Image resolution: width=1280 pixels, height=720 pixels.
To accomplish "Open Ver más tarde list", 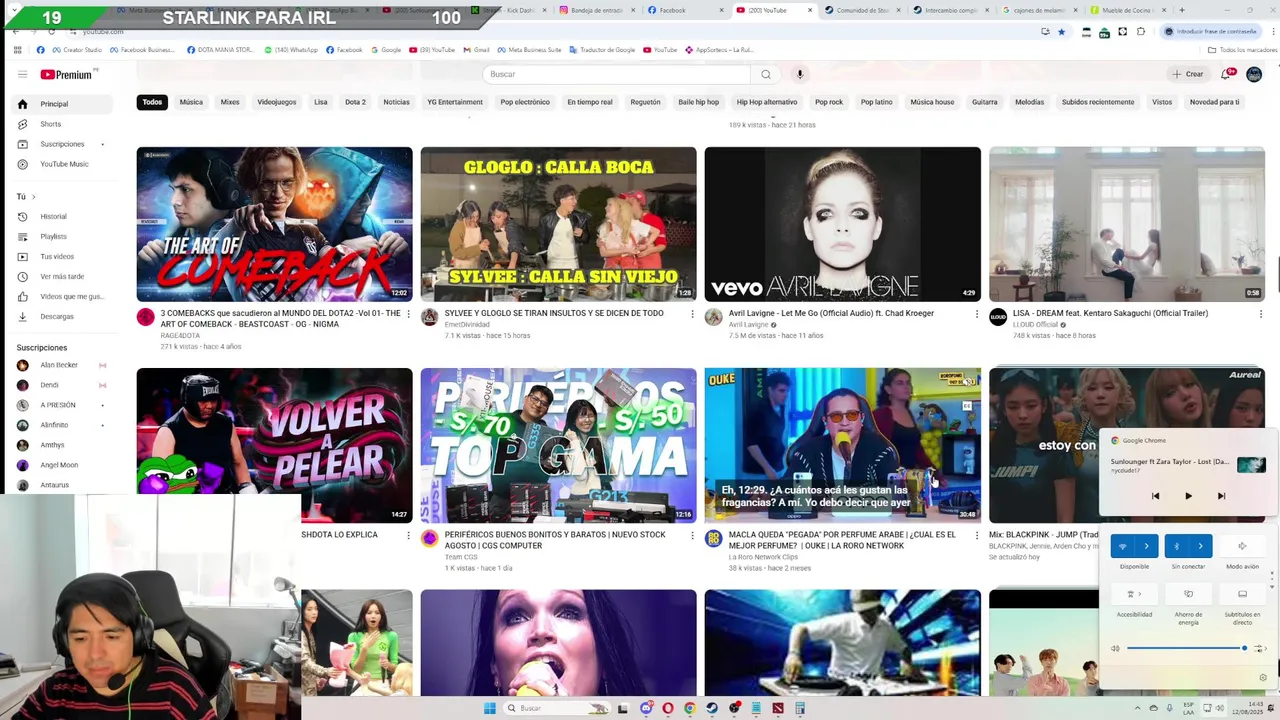I will (x=61, y=276).
